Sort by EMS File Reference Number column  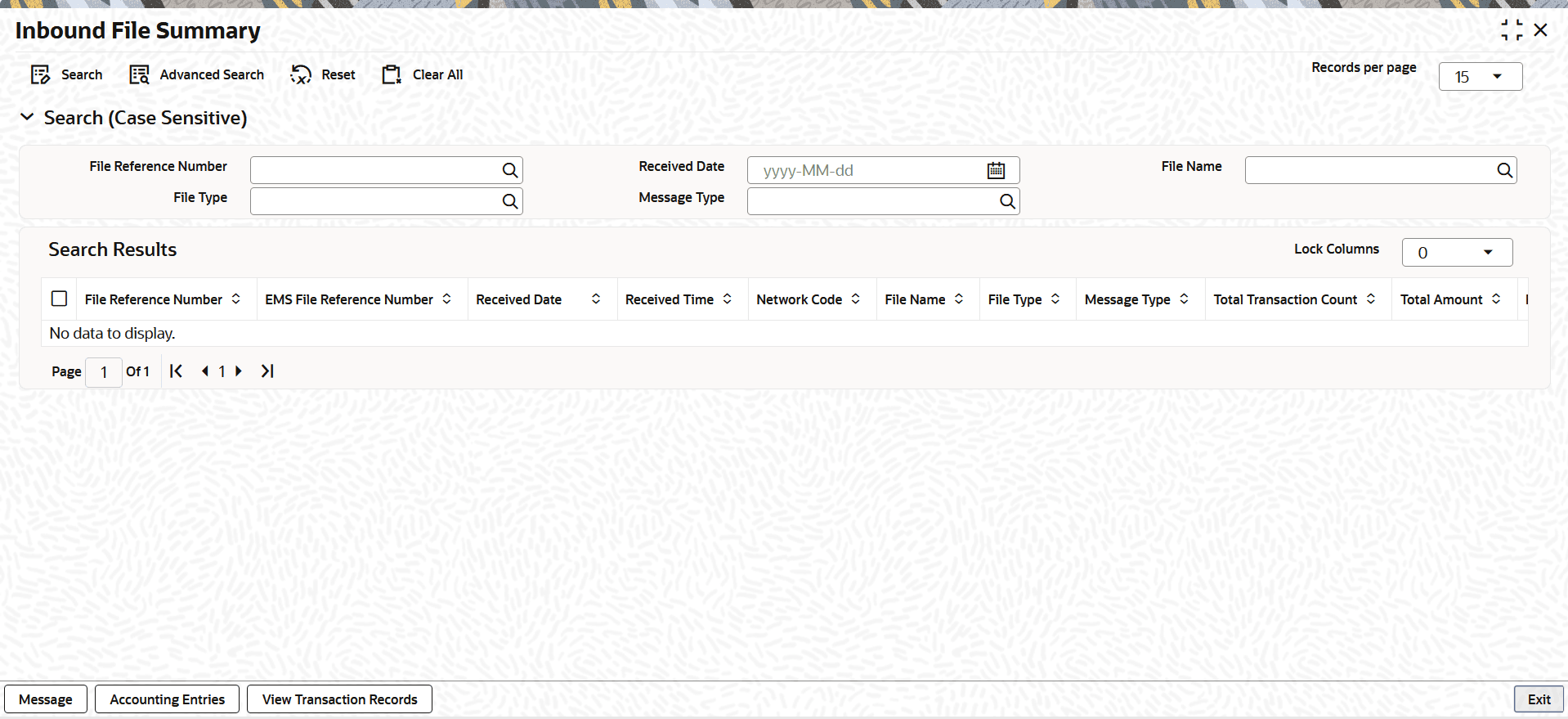tap(447, 299)
